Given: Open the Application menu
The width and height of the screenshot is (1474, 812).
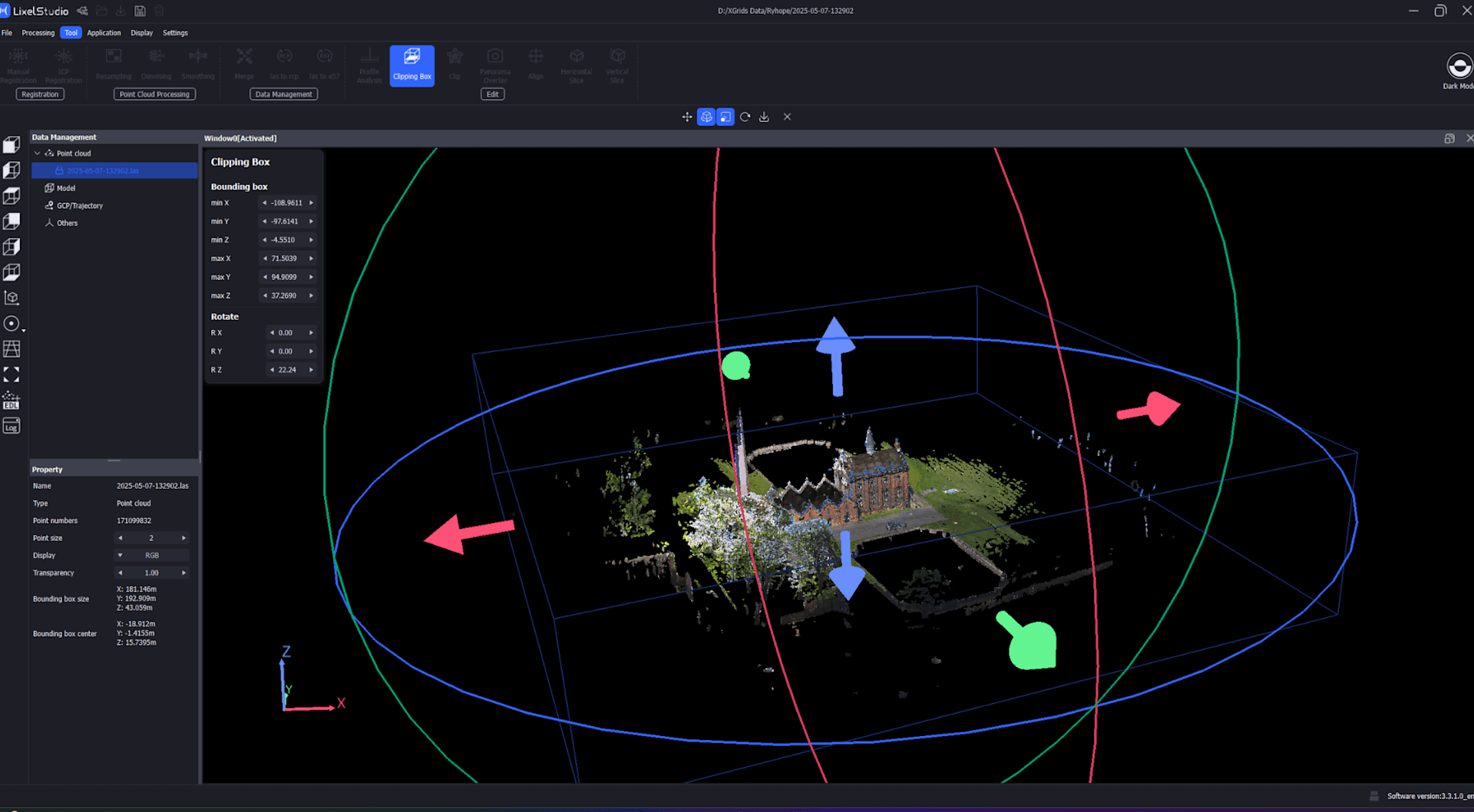Looking at the screenshot, I should coord(104,33).
